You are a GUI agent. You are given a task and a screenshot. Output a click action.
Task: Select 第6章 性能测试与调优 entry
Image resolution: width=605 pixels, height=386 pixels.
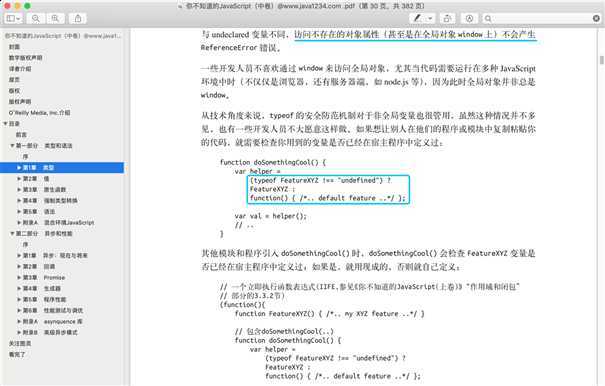(52, 310)
